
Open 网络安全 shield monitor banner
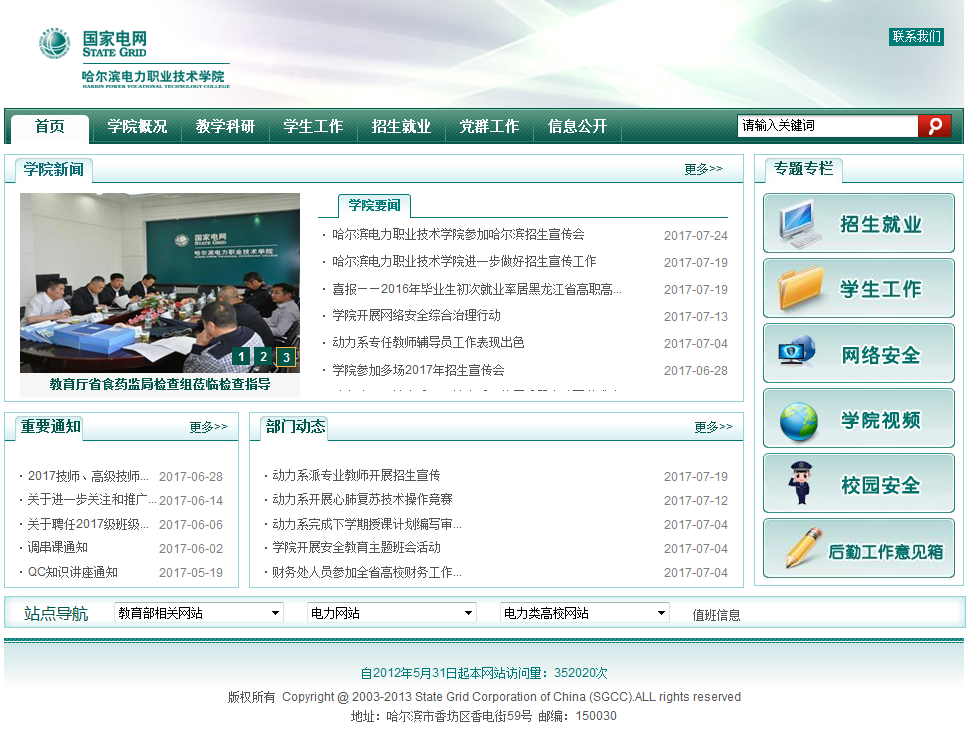tap(858, 354)
